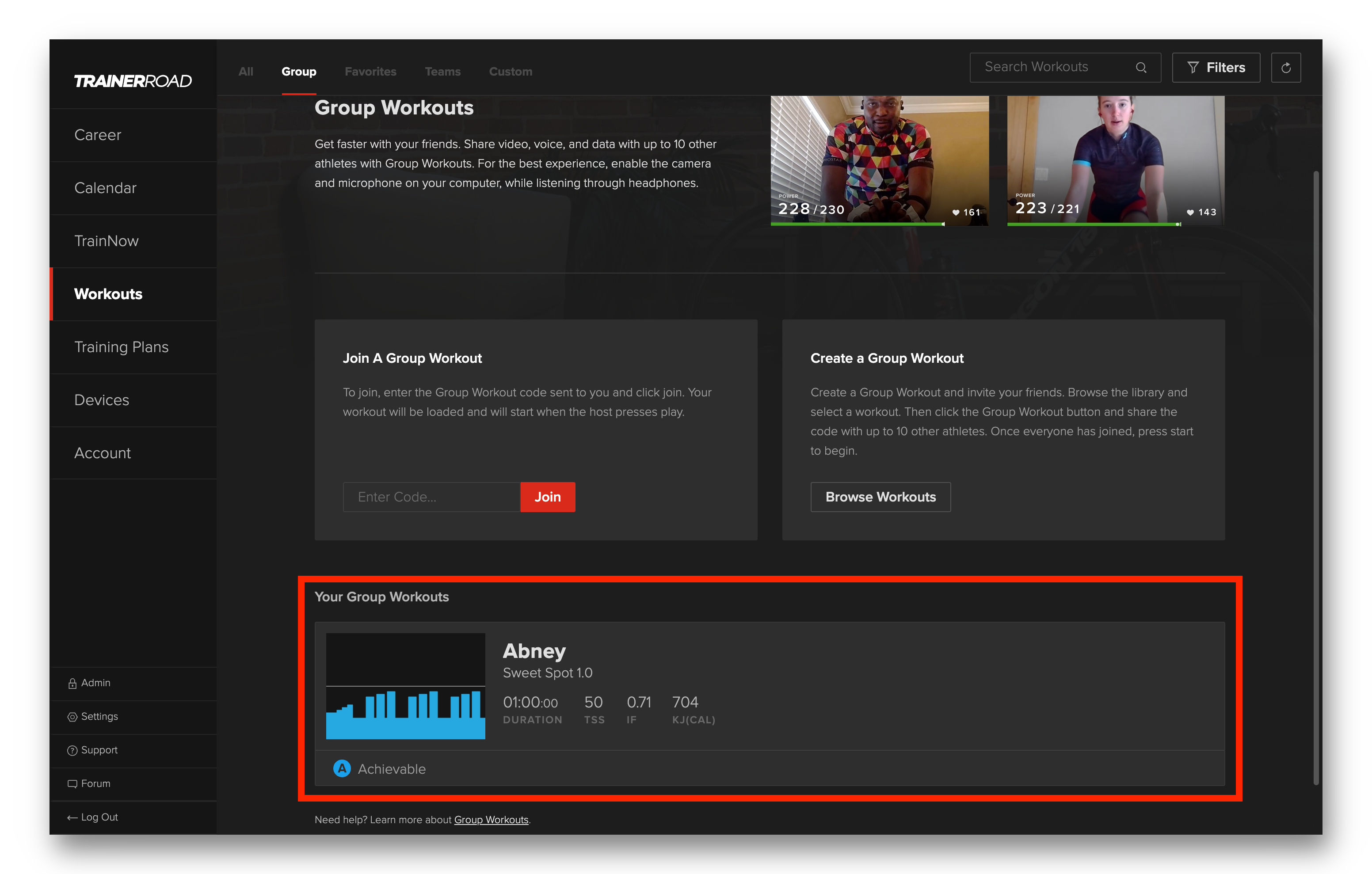Click the Forum chat bubble icon
The width and height of the screenshot is (1372, 874).
click(72, 784)
